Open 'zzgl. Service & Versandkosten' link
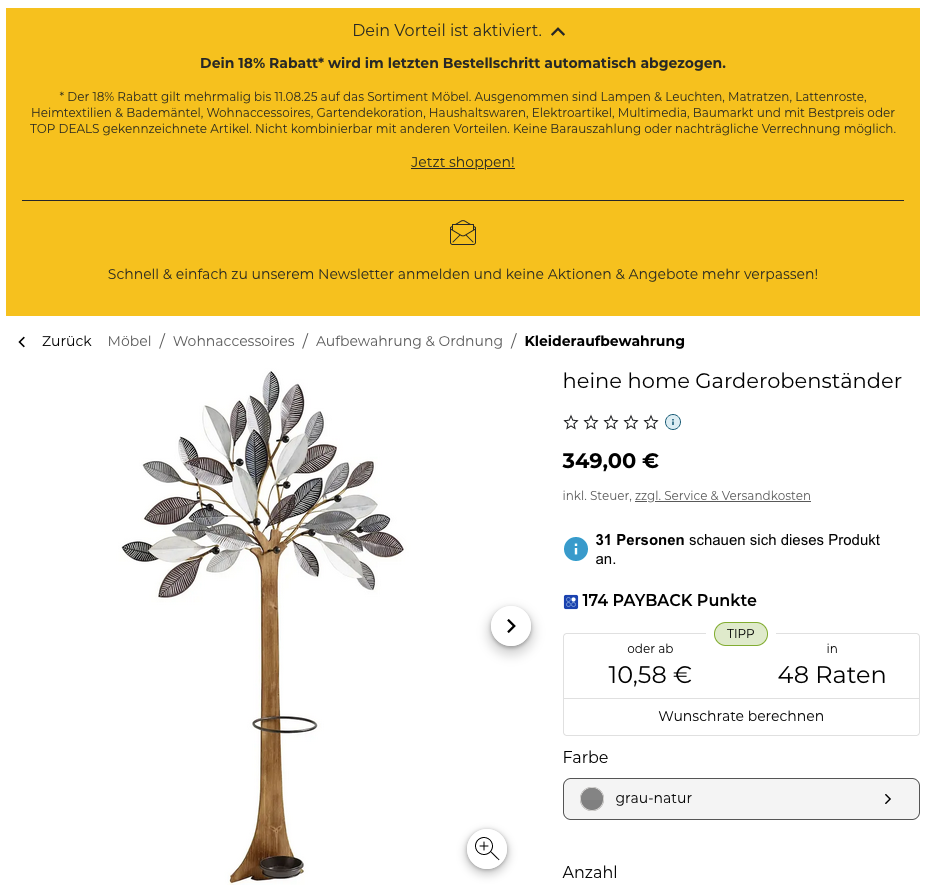The width and height of the screenshot is (926, 888). coord(722,496)
